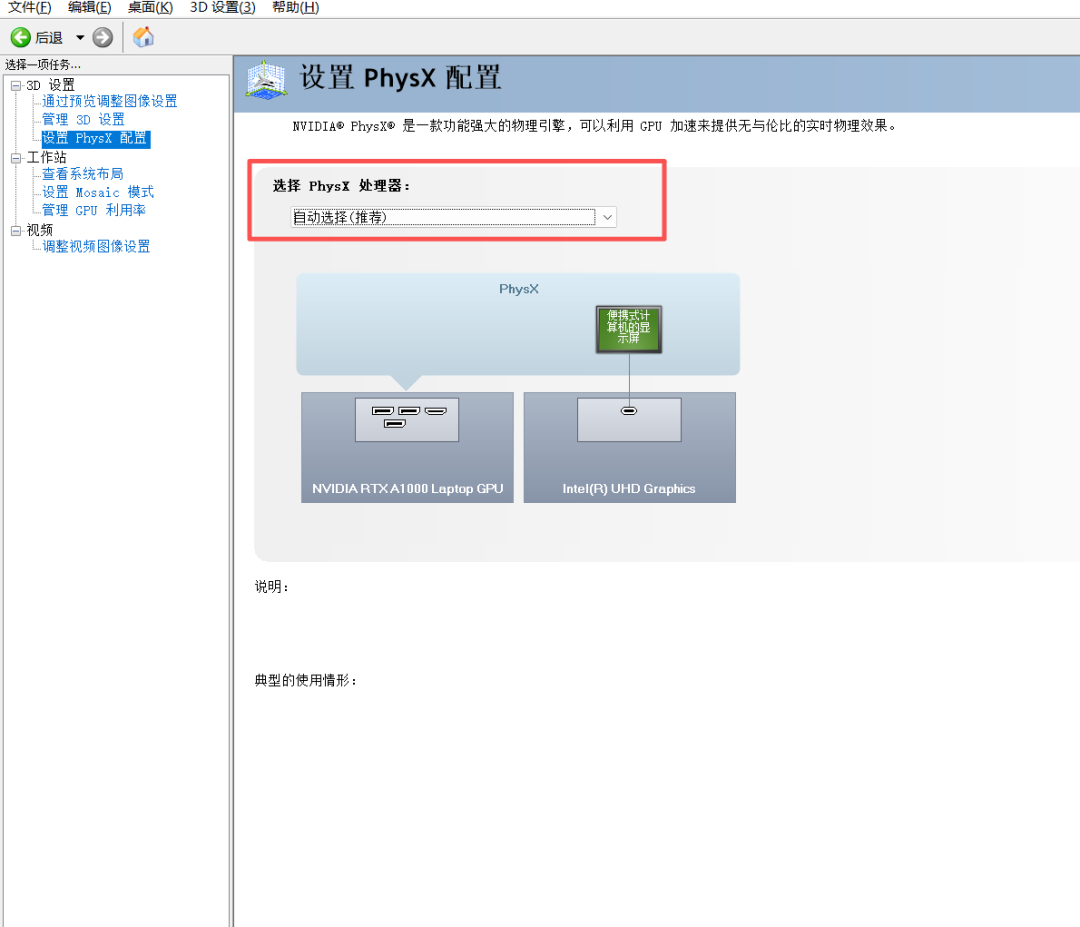Open 管理 3D 设置 page

coord(83,119)
